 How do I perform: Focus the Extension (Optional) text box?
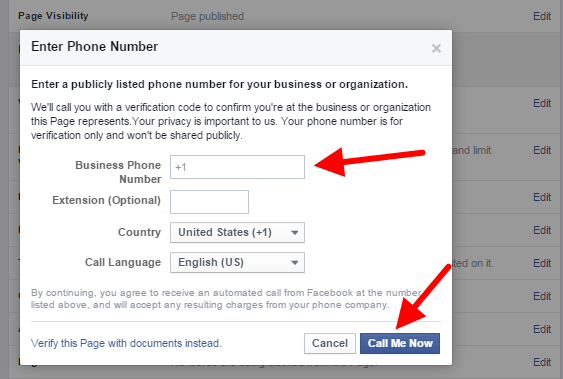coord(209,202)
